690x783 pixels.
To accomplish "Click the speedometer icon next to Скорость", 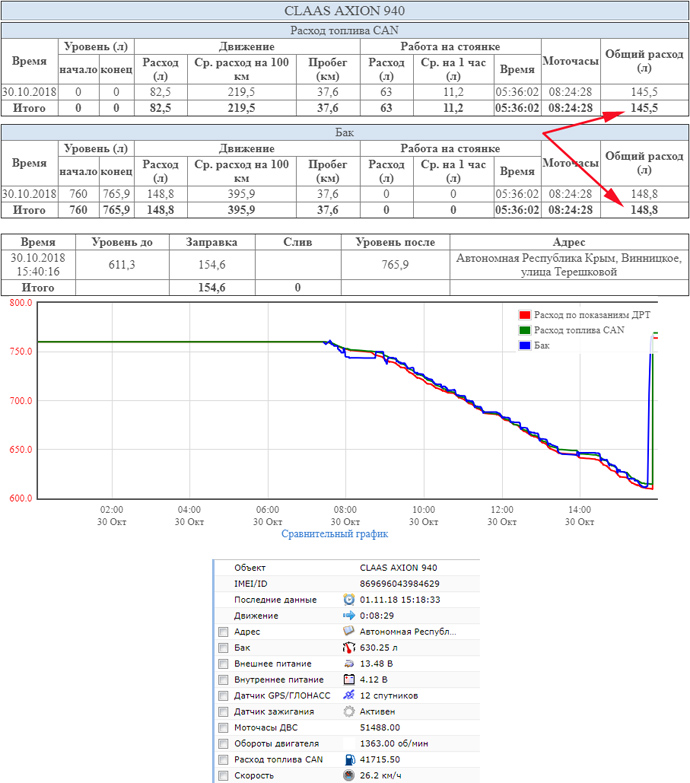I will (349, 775).
